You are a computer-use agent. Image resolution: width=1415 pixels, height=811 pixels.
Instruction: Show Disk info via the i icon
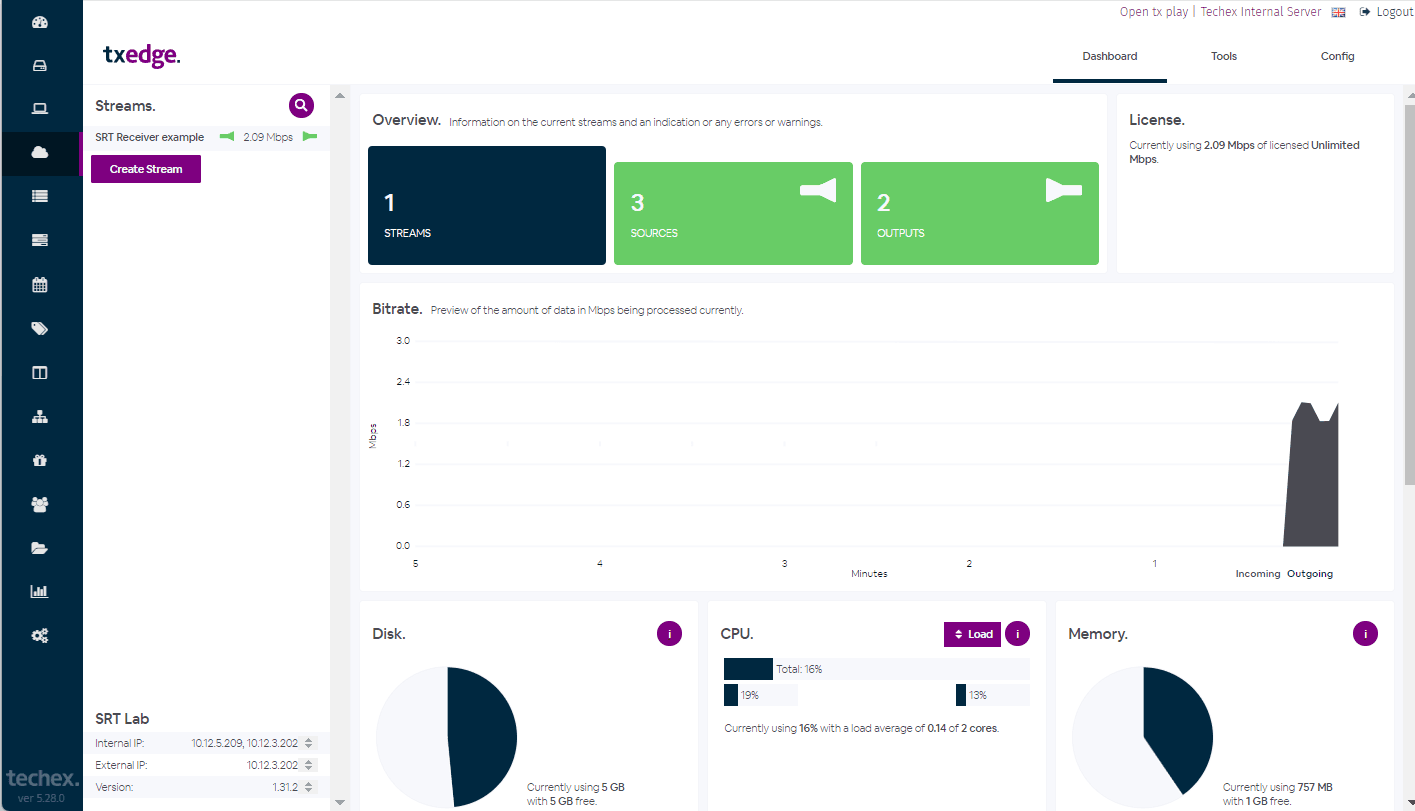click(669, 633)
